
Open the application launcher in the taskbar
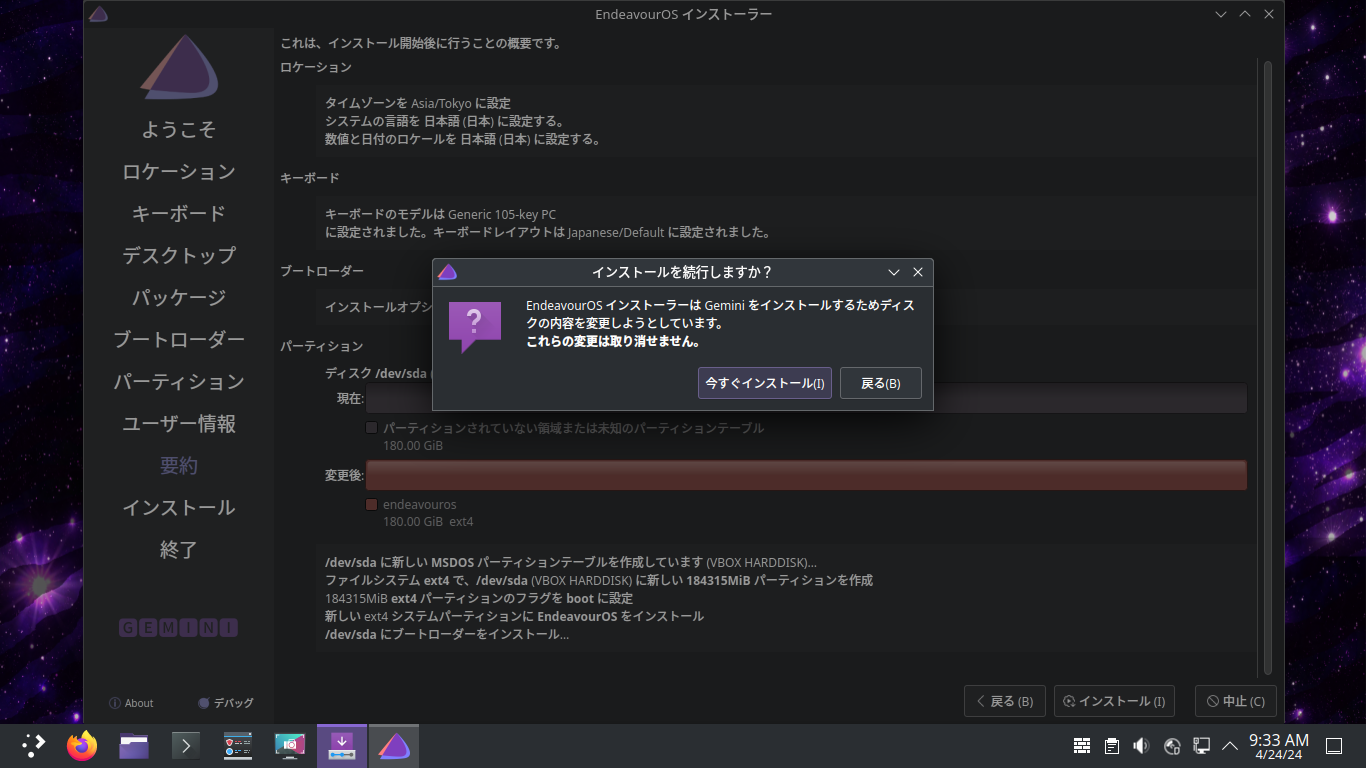click(x=34, y=745)
